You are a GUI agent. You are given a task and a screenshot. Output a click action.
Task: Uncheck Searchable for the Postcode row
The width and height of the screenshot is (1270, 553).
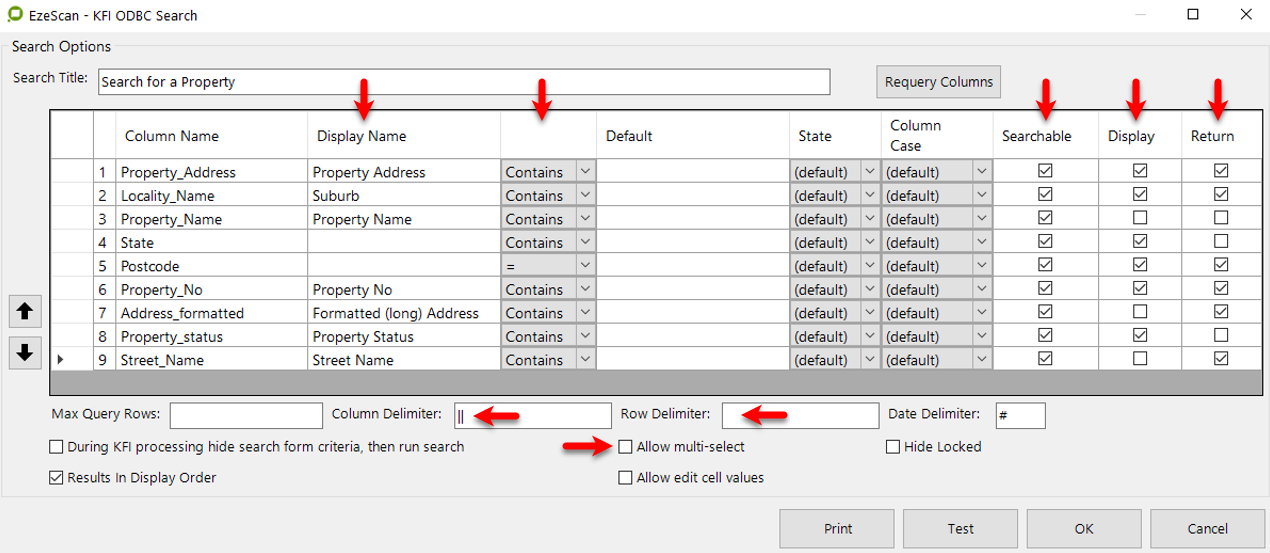1045,265
